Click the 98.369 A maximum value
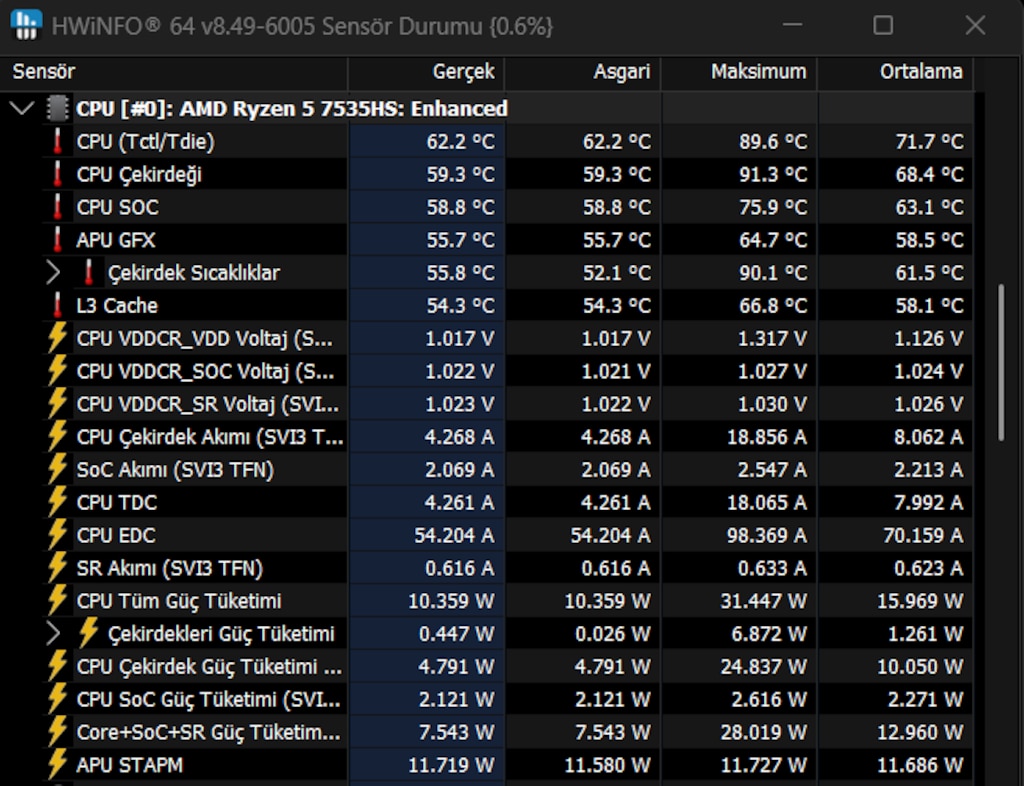The height and width of the screenshot is (786, 1024). tap(767, 535)
